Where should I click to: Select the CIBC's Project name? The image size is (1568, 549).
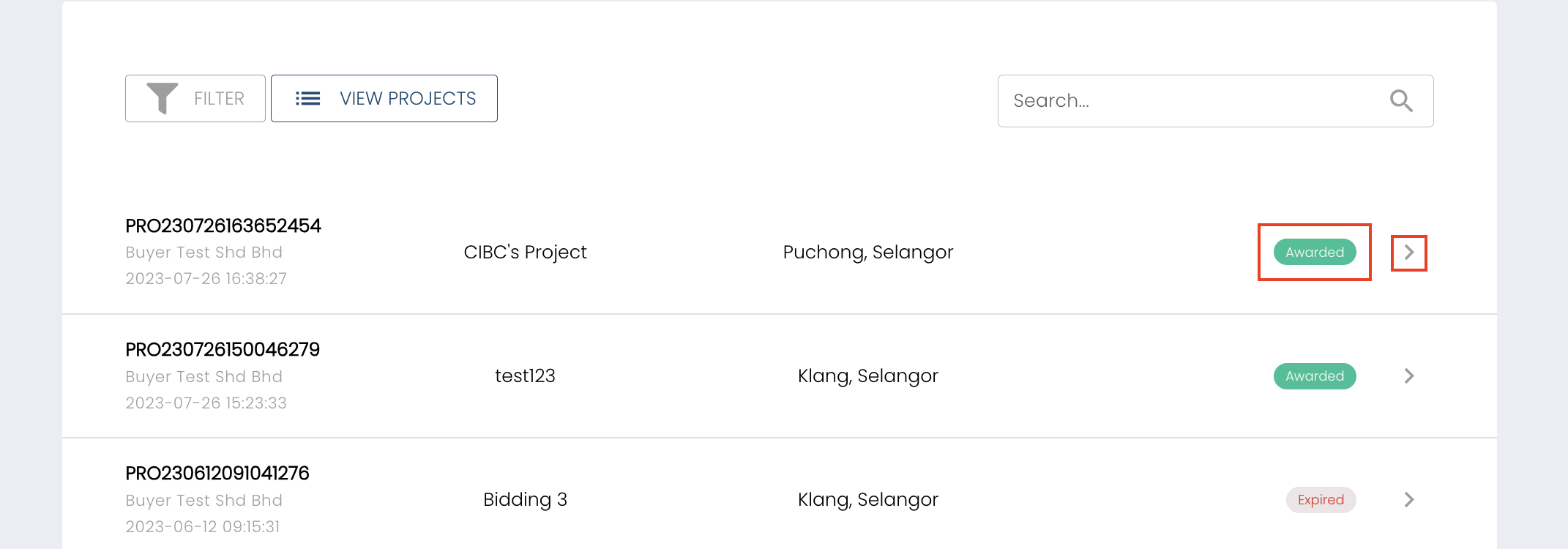(x=525, y=253)
